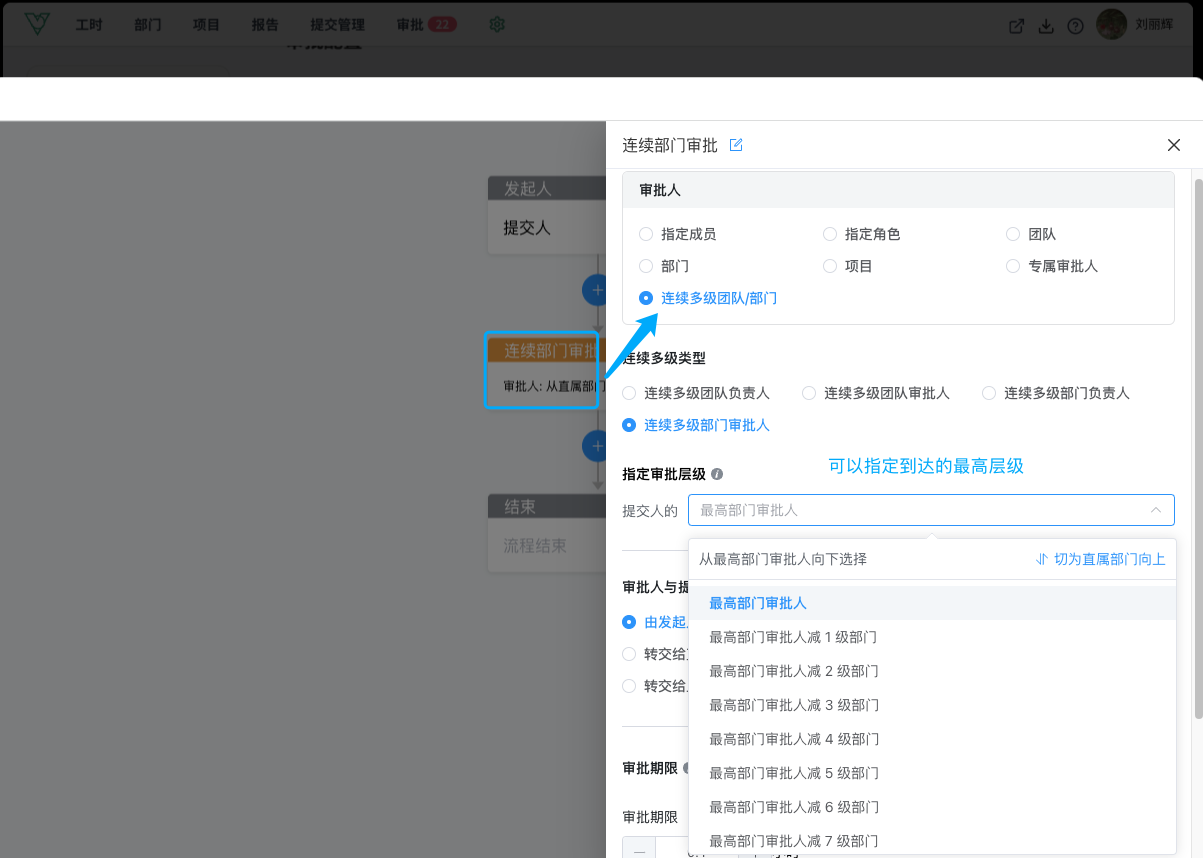
Task: Close the 连续部门审批 panel
Action: tap(1174, 145)
